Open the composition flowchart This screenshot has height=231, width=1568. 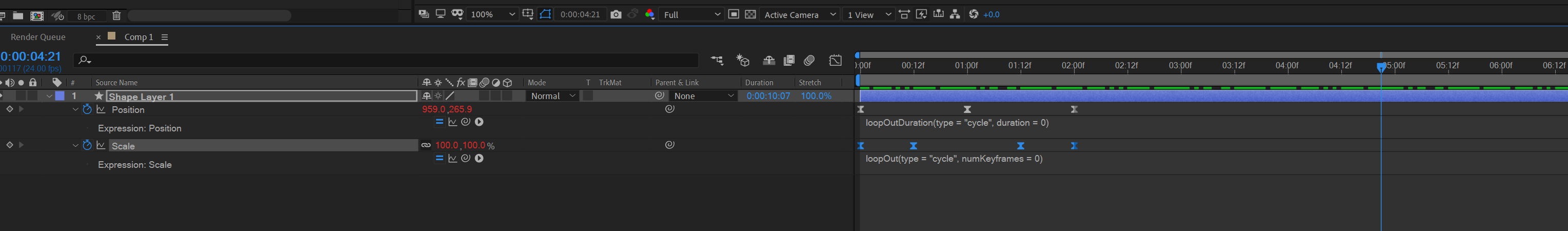pos(955,14)
